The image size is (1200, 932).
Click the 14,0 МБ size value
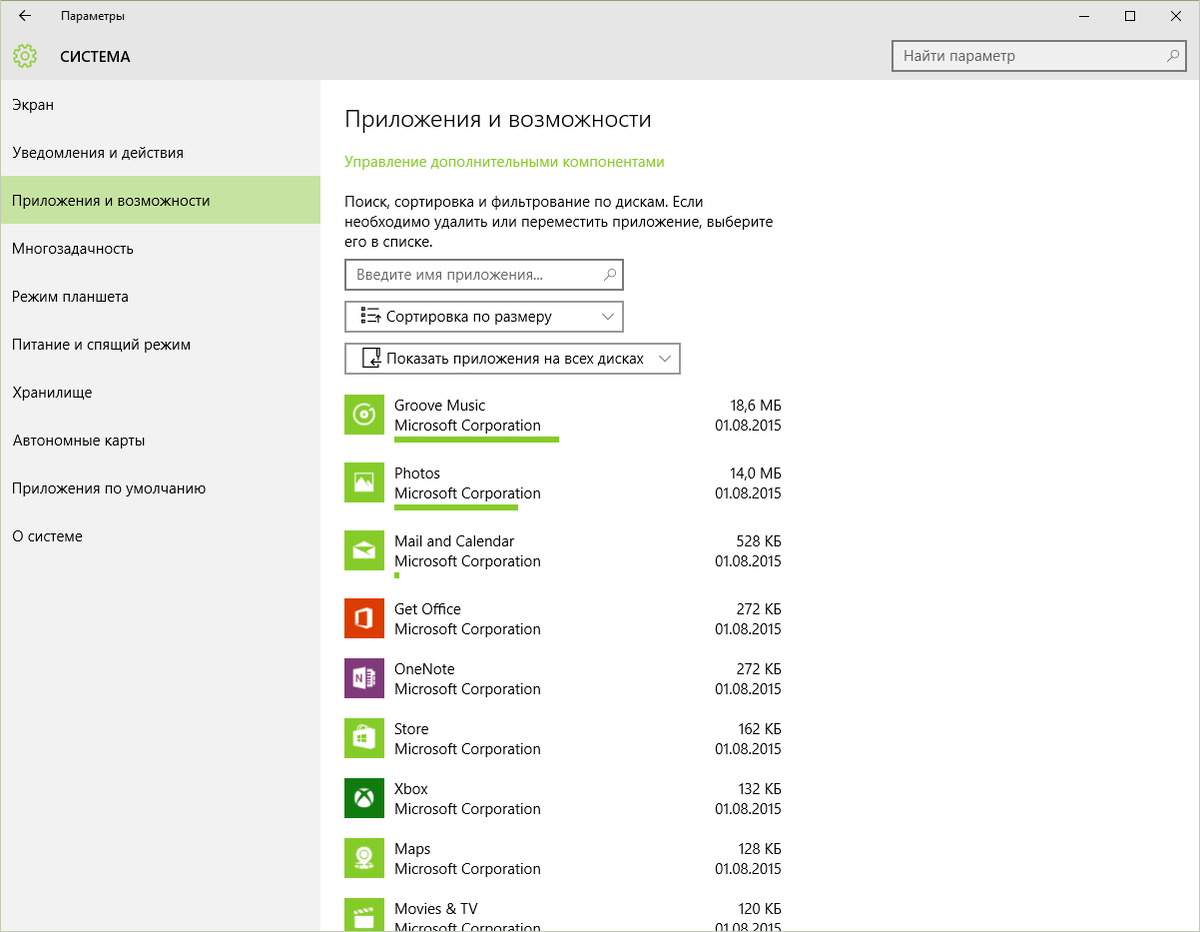click(756, 473)
